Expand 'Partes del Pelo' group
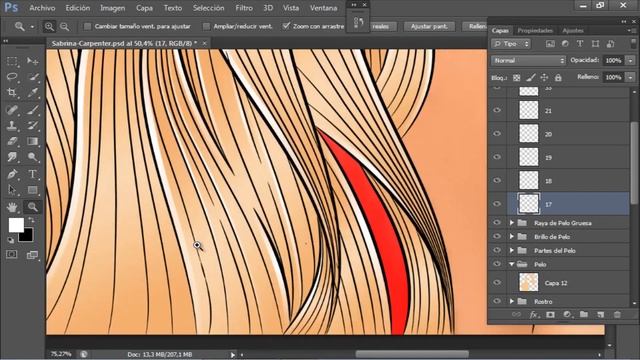Image resolution: width=640 pixels, height=360 pixels. click(512, 251)
